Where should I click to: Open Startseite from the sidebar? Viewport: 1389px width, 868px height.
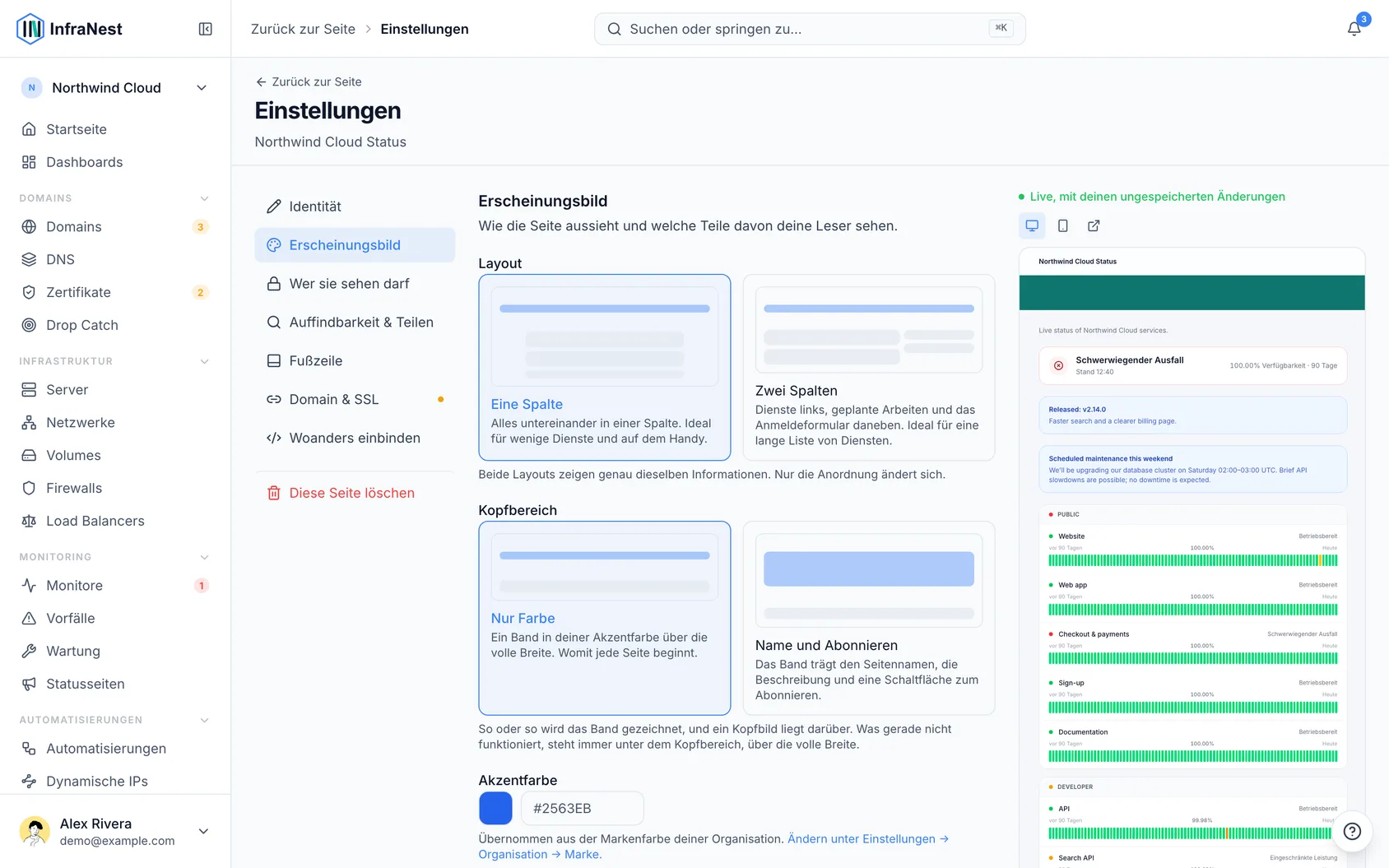(x=115, y=129)
